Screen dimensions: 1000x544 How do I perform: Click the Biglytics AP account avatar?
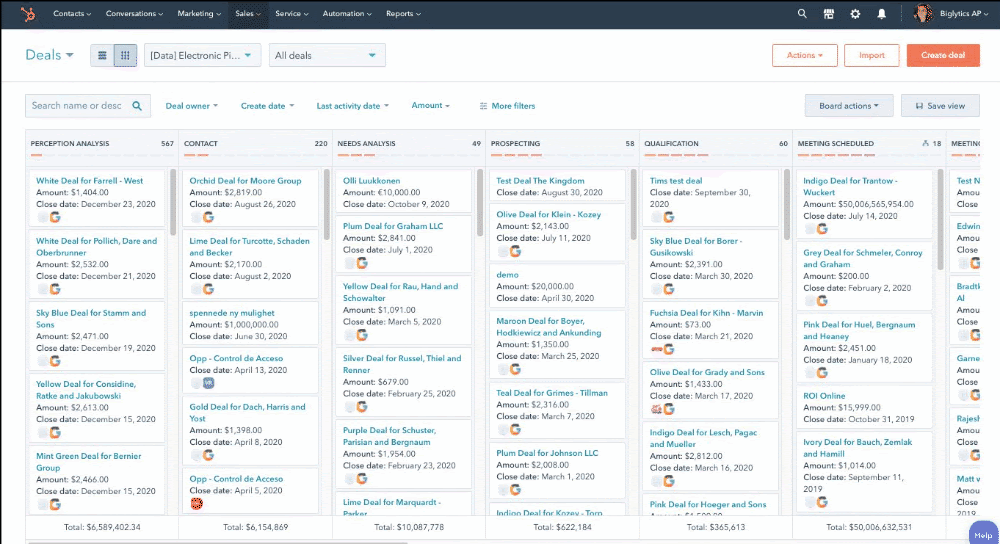922,14
